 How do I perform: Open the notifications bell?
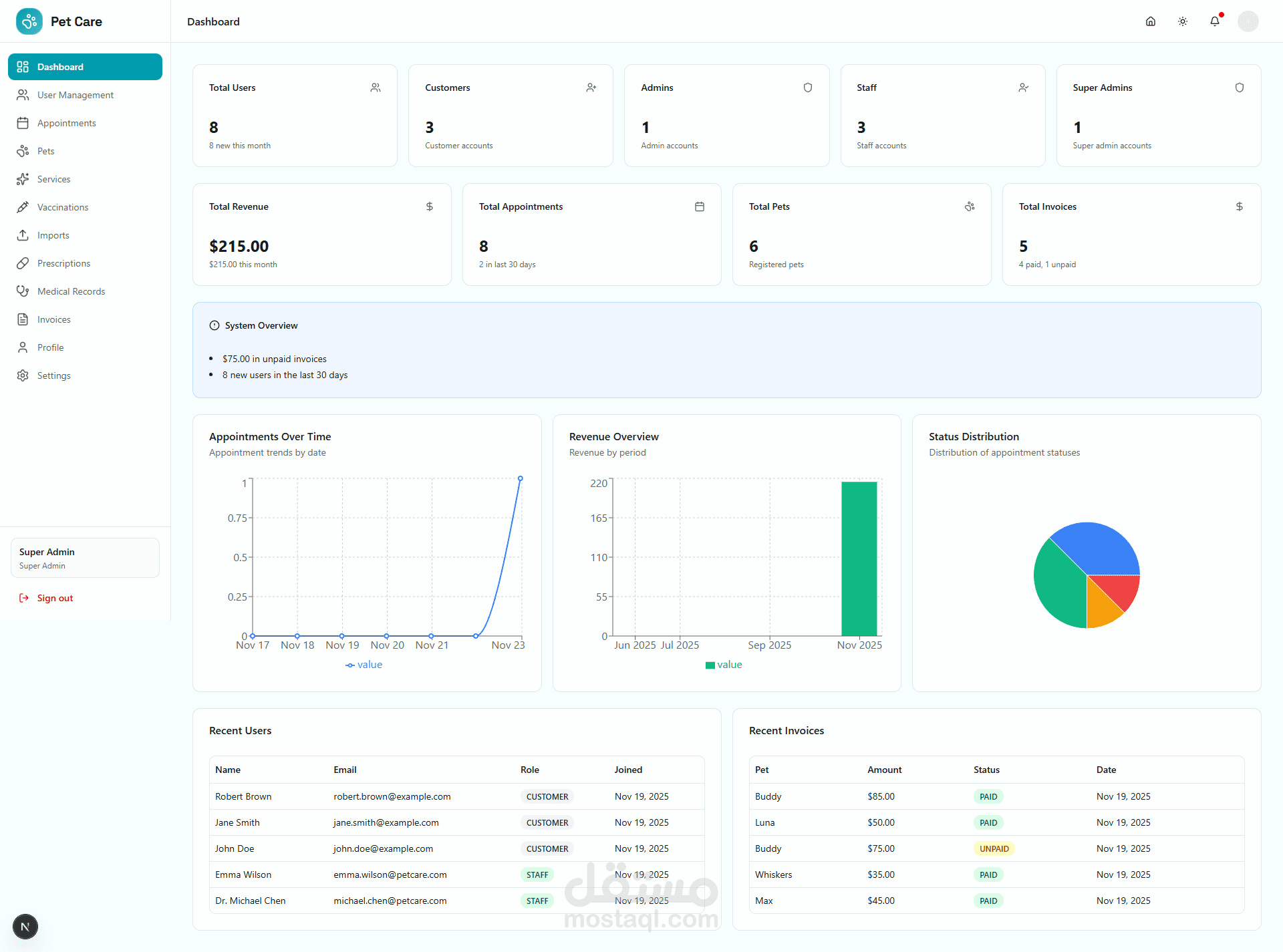coord(1214,21)
